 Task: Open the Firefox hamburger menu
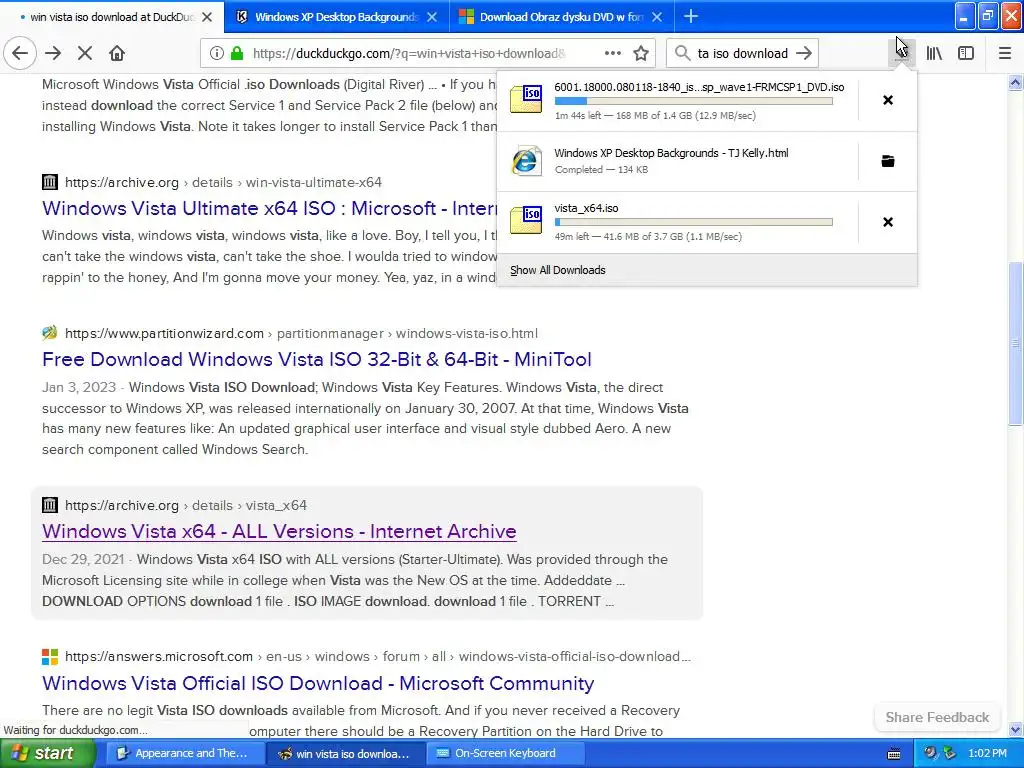pos(1005,53)
